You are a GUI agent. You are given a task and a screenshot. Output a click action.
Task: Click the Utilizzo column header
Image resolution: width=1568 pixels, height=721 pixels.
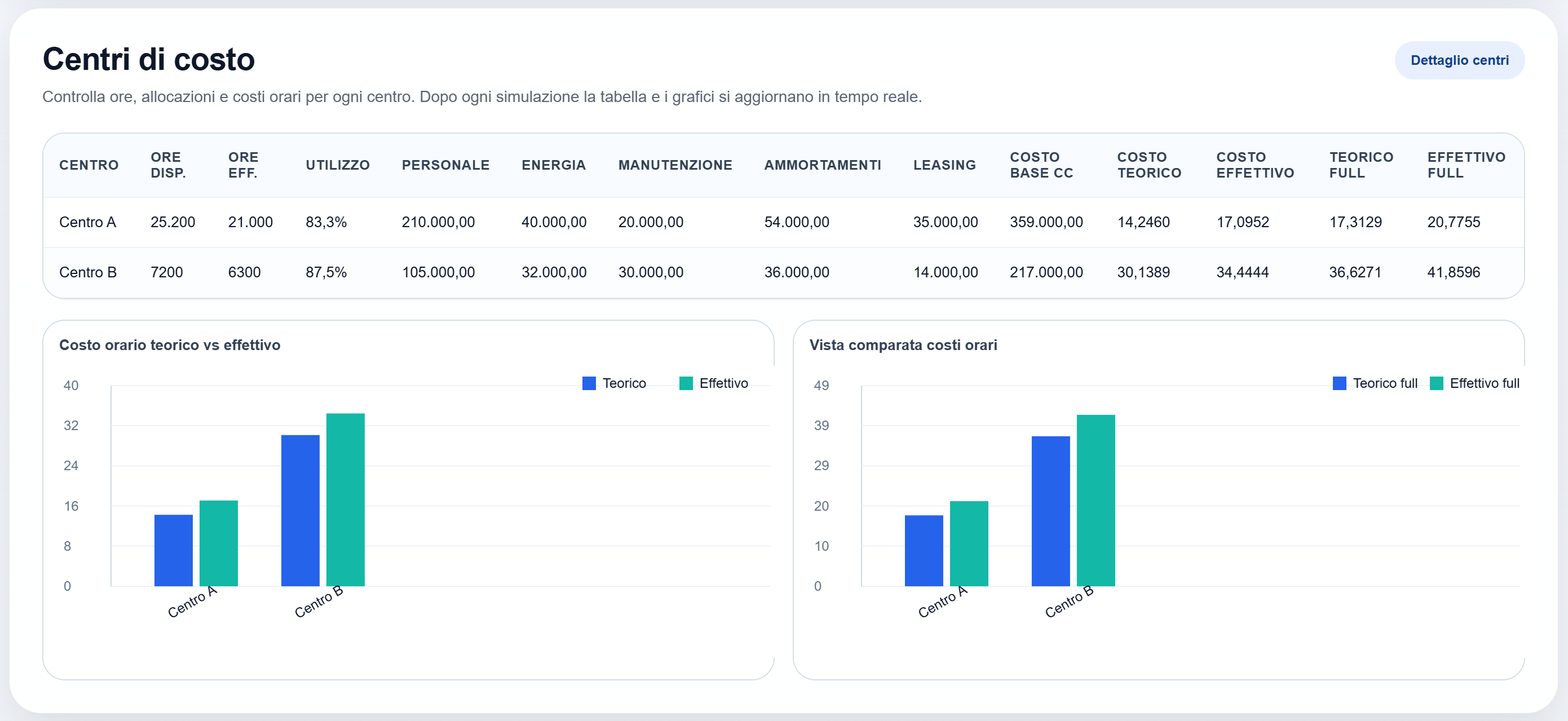pos(337,165)
